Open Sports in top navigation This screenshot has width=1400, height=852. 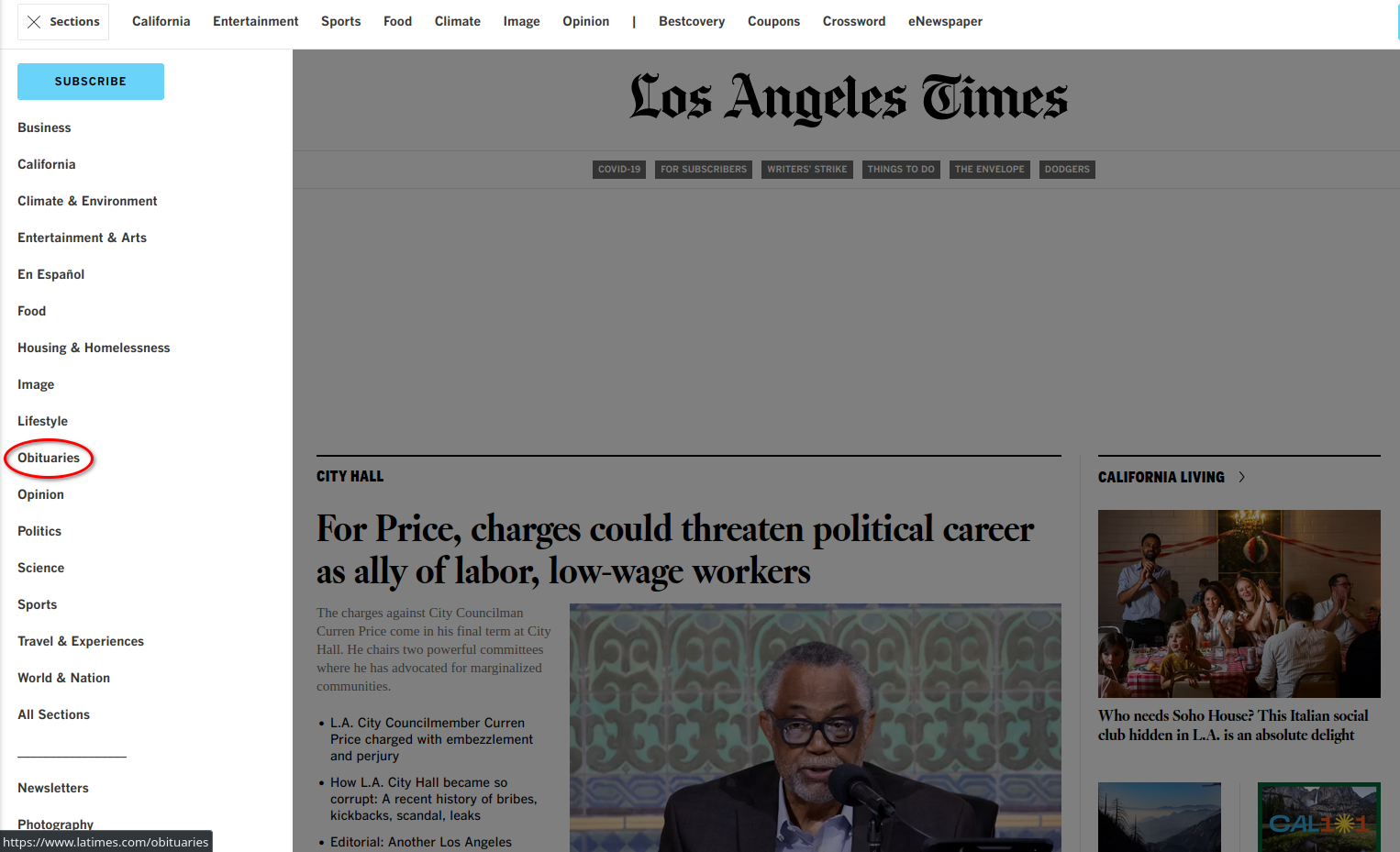coord(341,21)
